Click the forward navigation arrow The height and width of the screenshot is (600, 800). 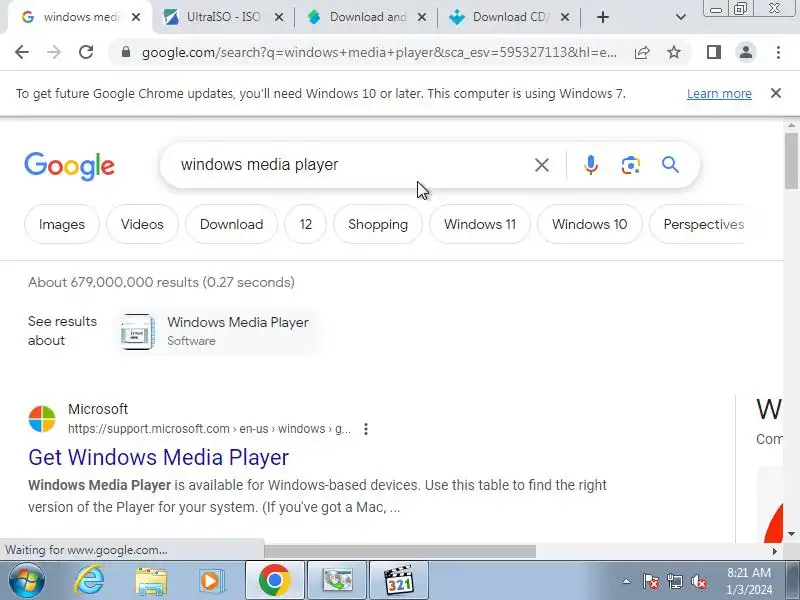[54, 52]
